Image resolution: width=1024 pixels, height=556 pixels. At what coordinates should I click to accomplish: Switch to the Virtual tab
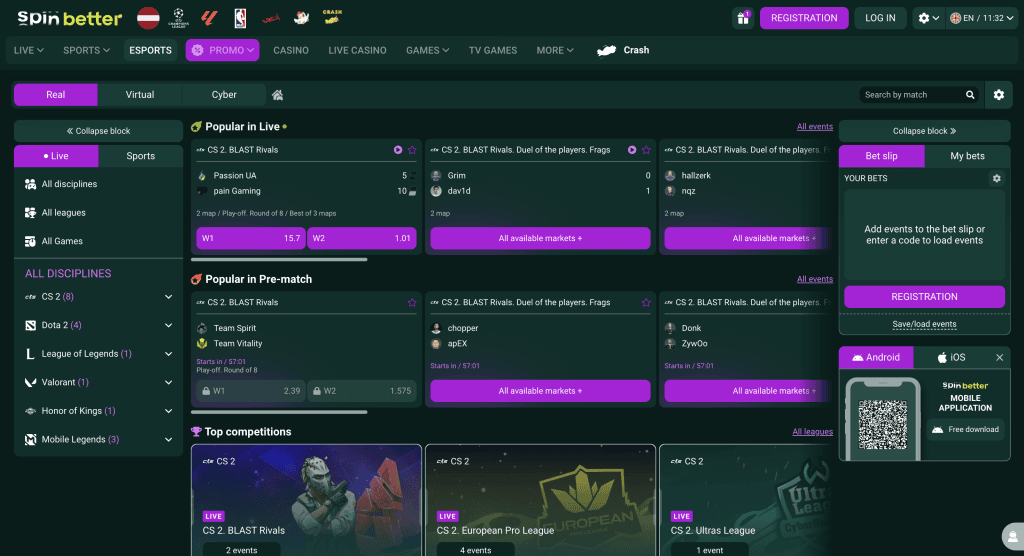140,95
